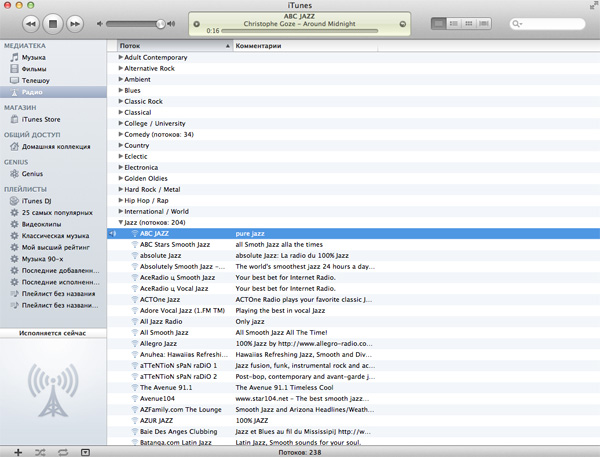Click the add playlist plus button

(18, 452)
